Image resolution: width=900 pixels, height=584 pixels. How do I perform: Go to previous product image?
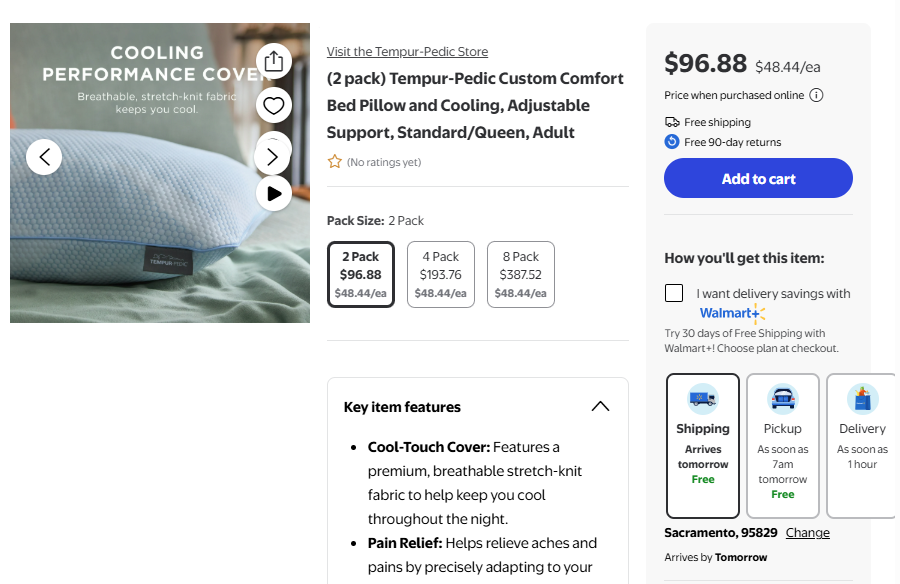[44, 157]
